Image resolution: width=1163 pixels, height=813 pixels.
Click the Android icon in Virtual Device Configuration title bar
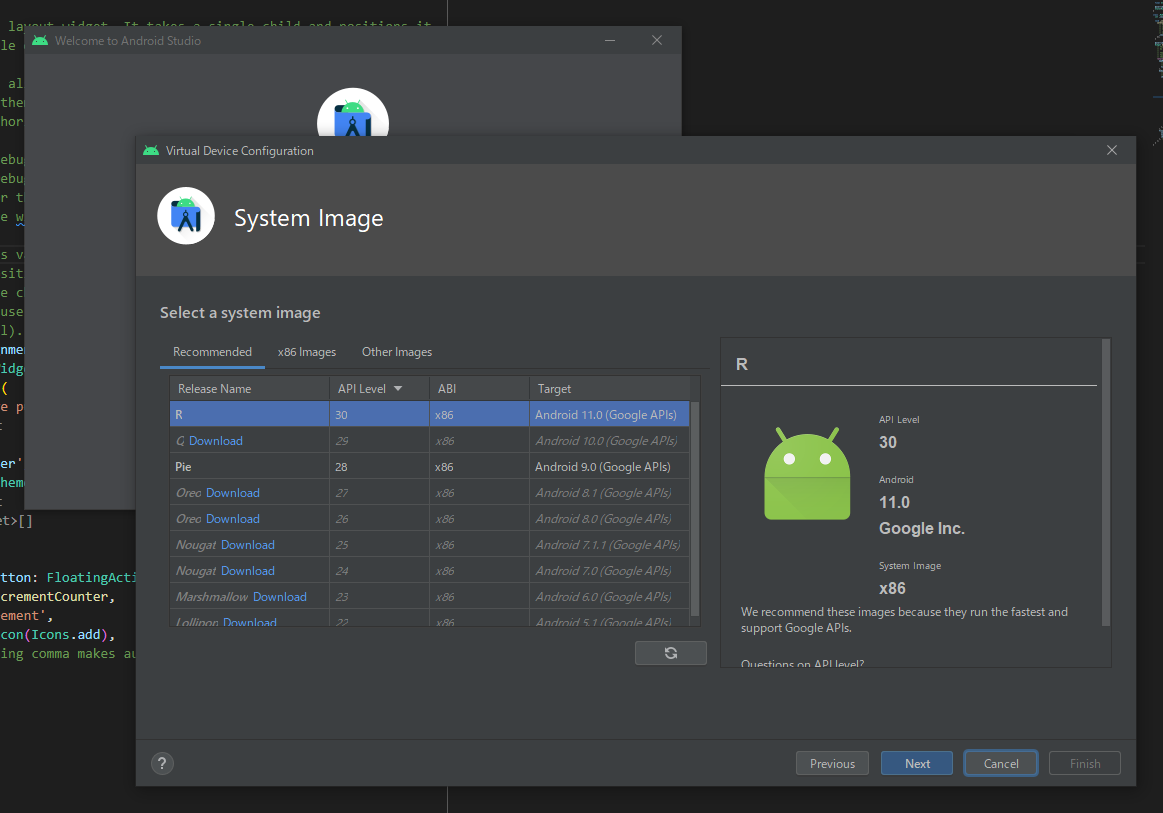coord(151,151)
